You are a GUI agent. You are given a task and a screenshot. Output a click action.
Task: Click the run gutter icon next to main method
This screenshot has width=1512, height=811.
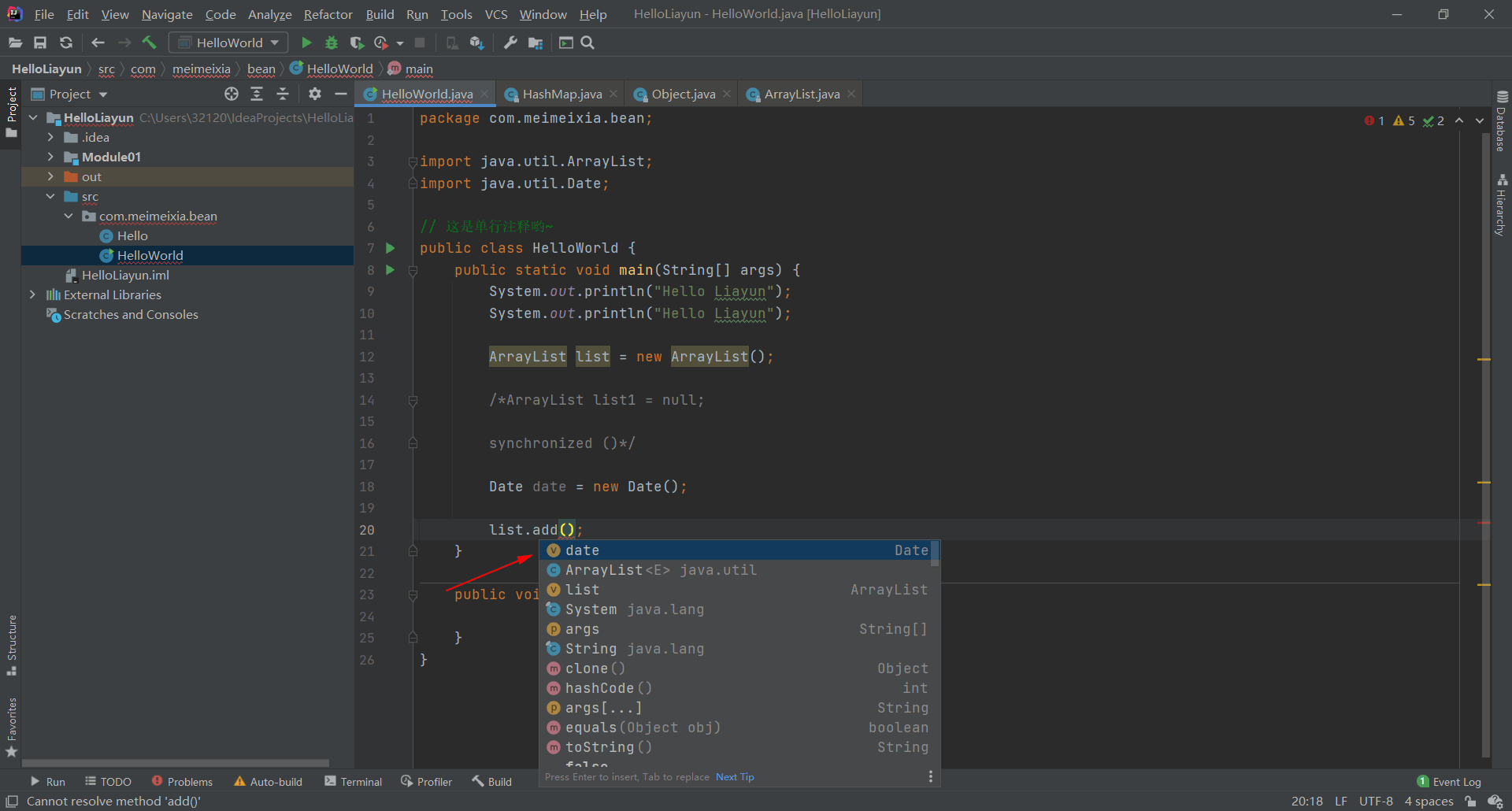click(x=390, y=270)
